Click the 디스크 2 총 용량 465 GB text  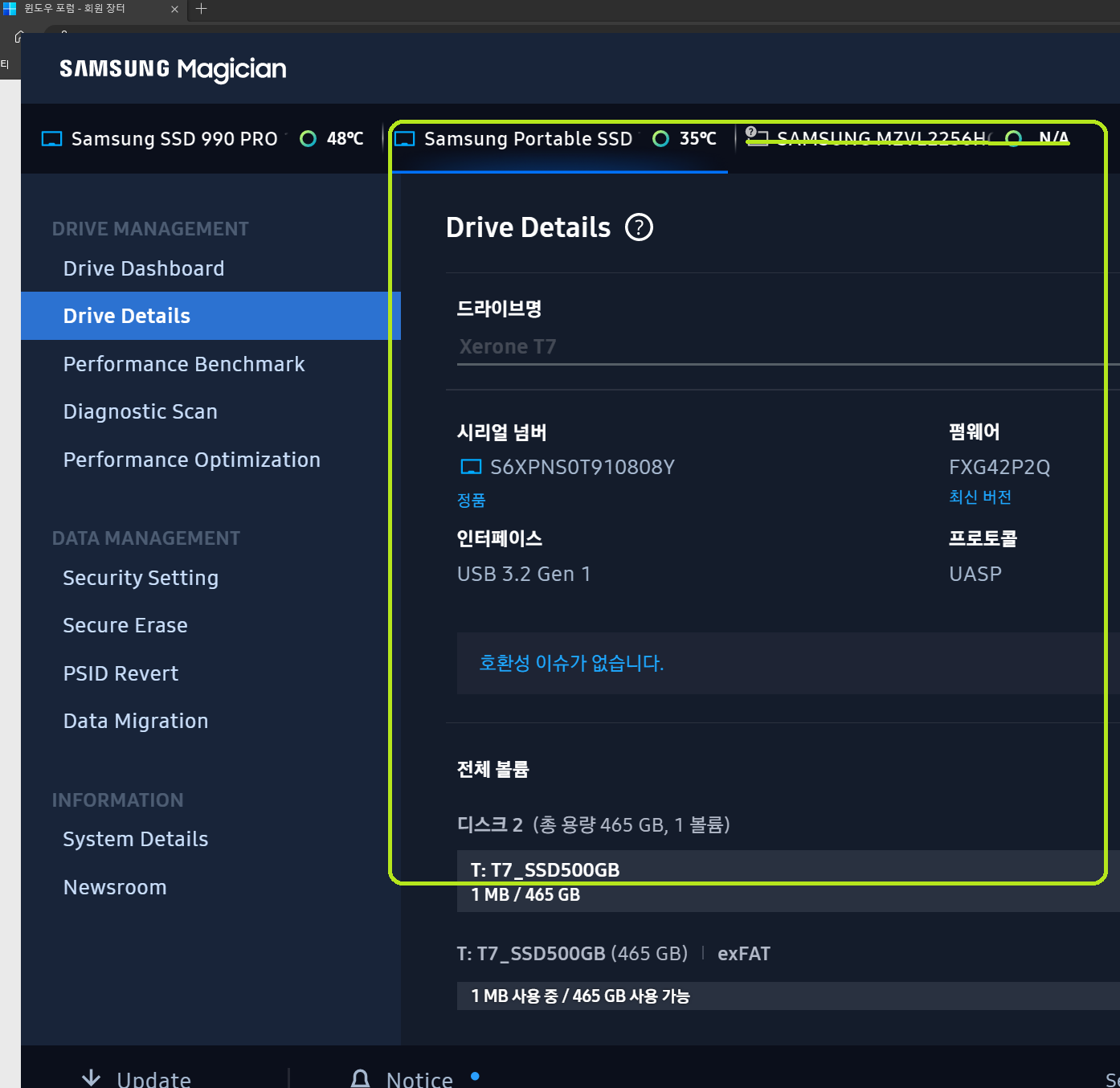click(x=594, y=825)
